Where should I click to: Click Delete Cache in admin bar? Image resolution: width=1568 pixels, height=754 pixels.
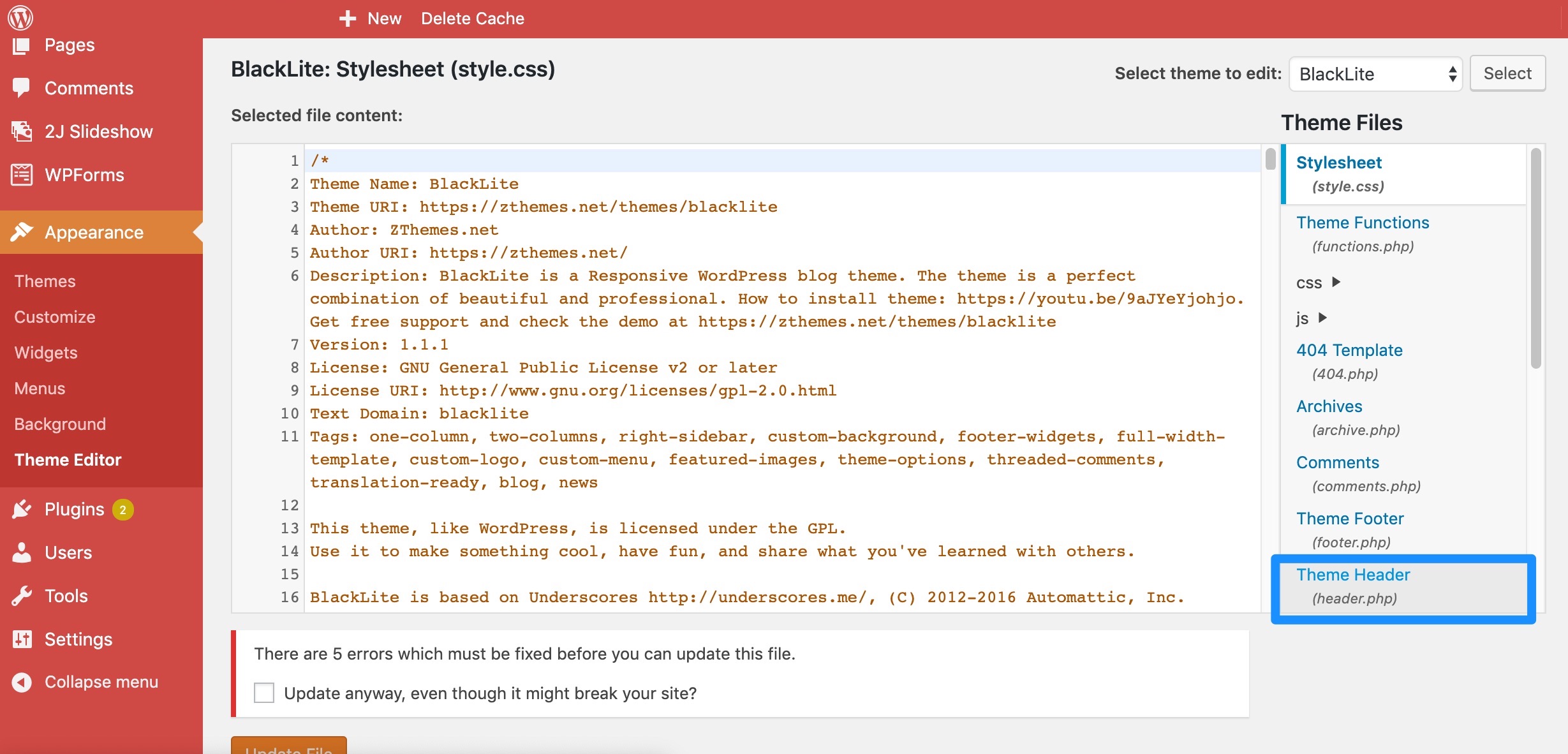tap(472, 18)
